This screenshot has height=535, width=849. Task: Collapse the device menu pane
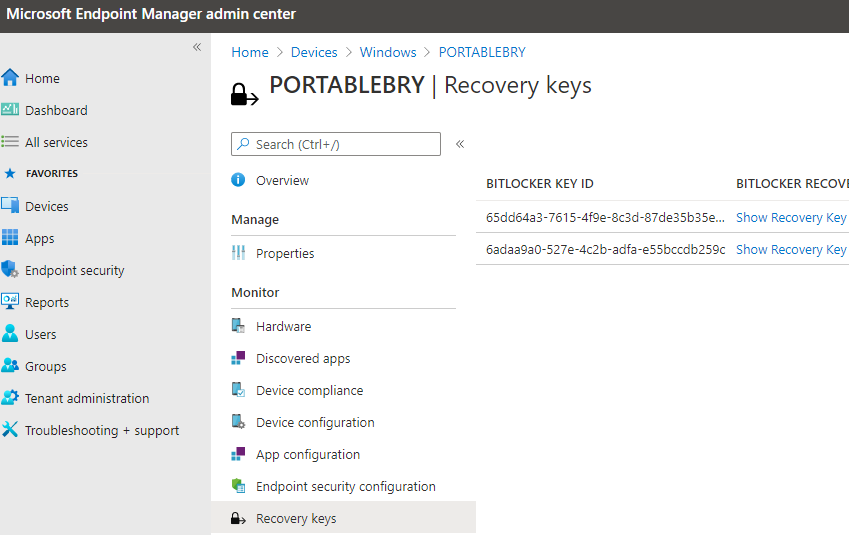coord(460,144)
